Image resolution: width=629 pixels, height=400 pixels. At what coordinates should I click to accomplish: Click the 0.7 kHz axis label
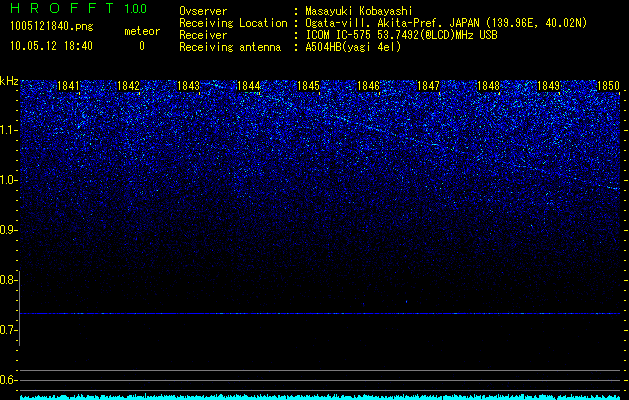tap(8, 330)
